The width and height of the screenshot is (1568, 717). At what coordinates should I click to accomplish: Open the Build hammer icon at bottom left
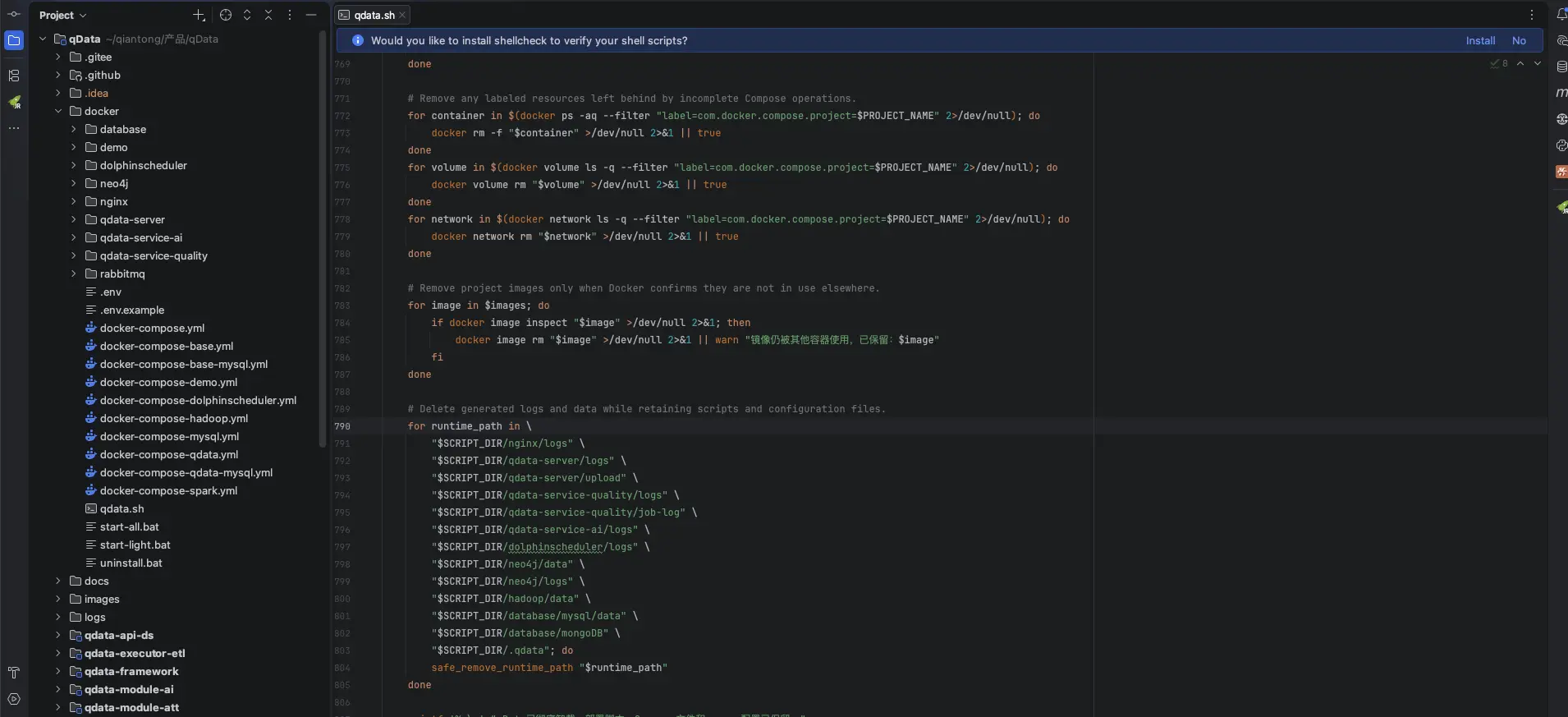pyautogui.click(x=14, y=673)
